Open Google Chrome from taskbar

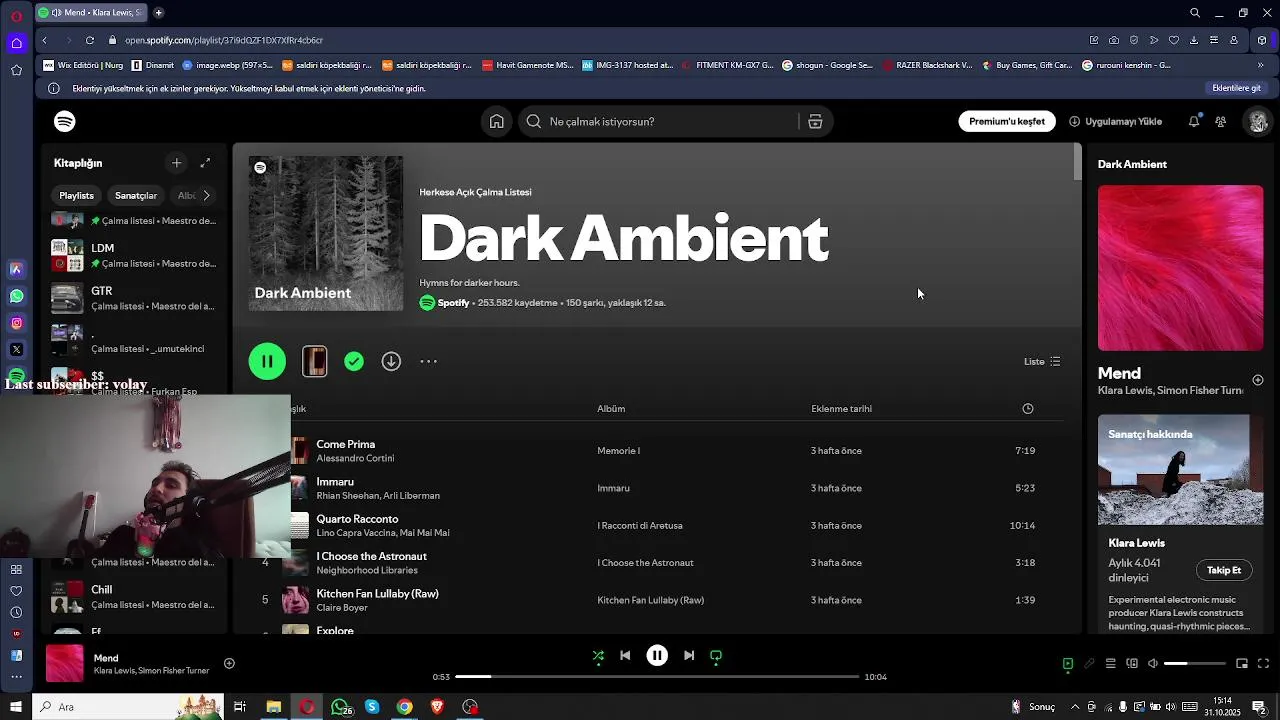coord(404,707)
